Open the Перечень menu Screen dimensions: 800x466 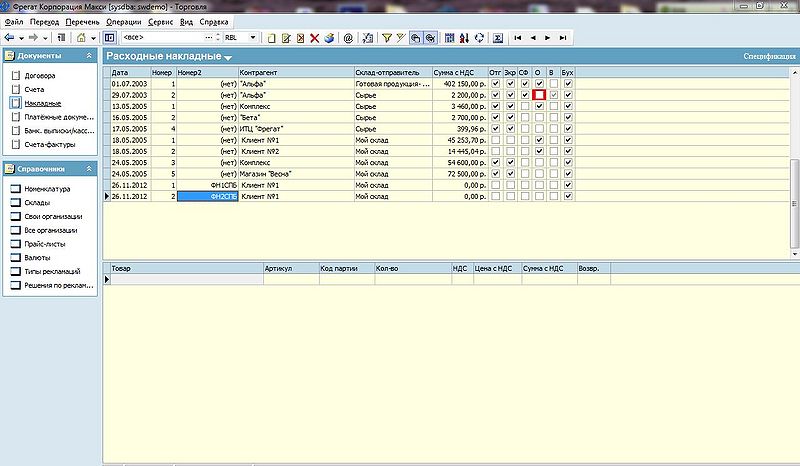pos(83,22)
